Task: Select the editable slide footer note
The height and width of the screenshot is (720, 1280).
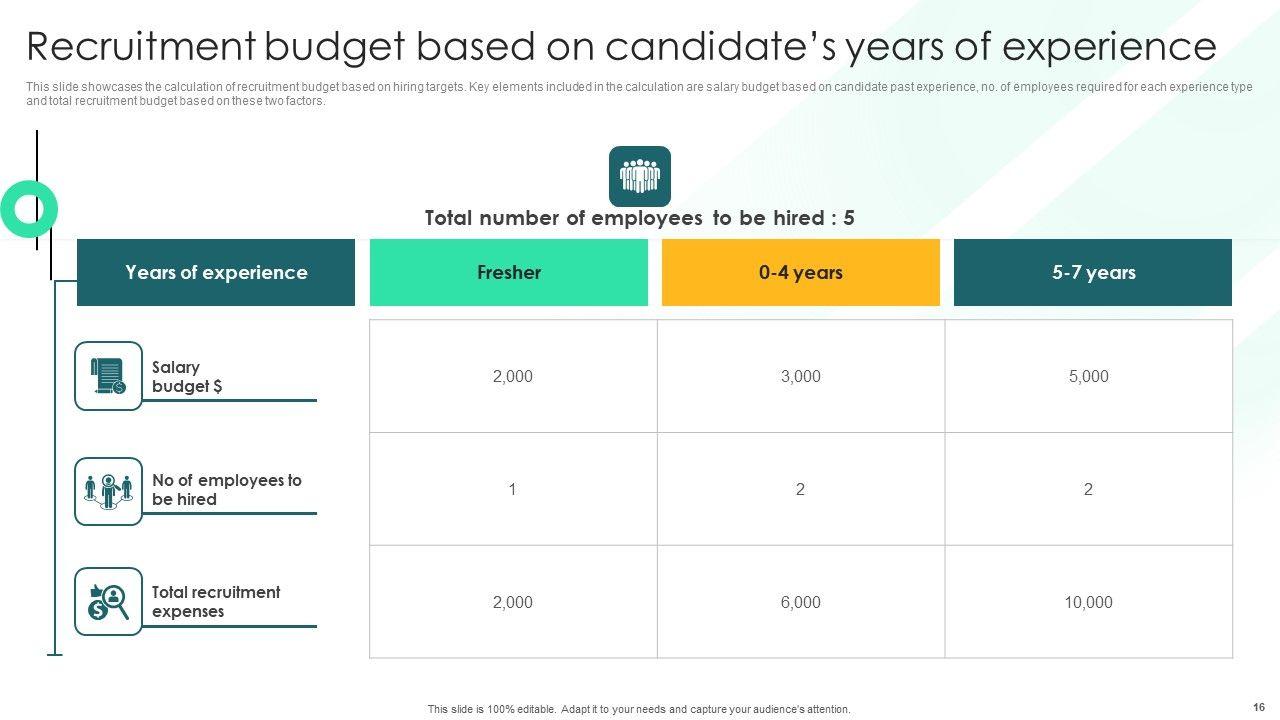Action: tap(639, 709)
